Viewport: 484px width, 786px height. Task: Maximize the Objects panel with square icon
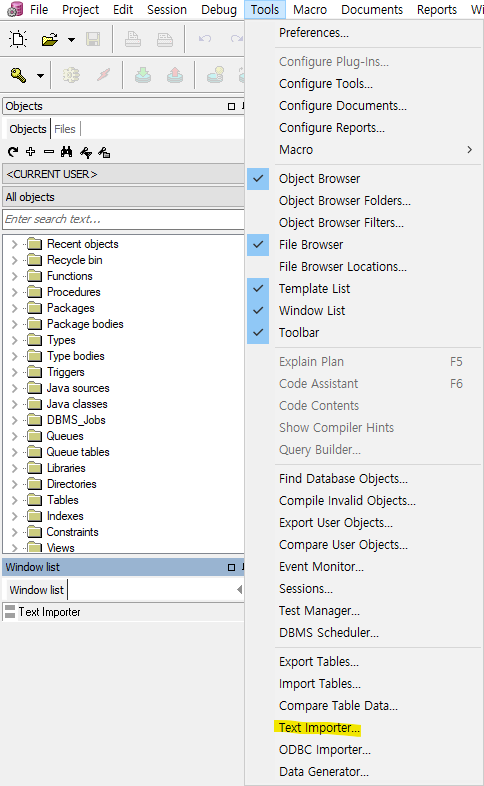point(231,106)
